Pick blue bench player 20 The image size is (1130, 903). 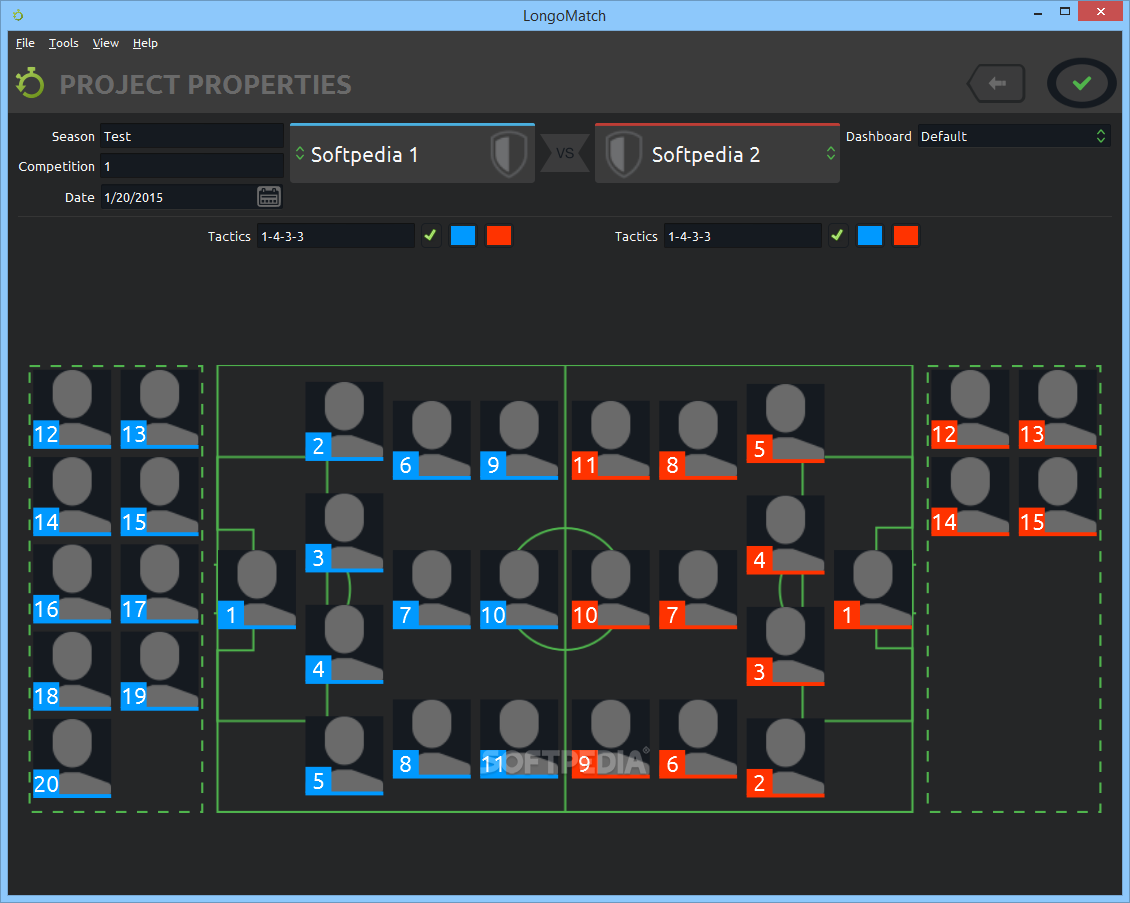click(x=72, y=758)
